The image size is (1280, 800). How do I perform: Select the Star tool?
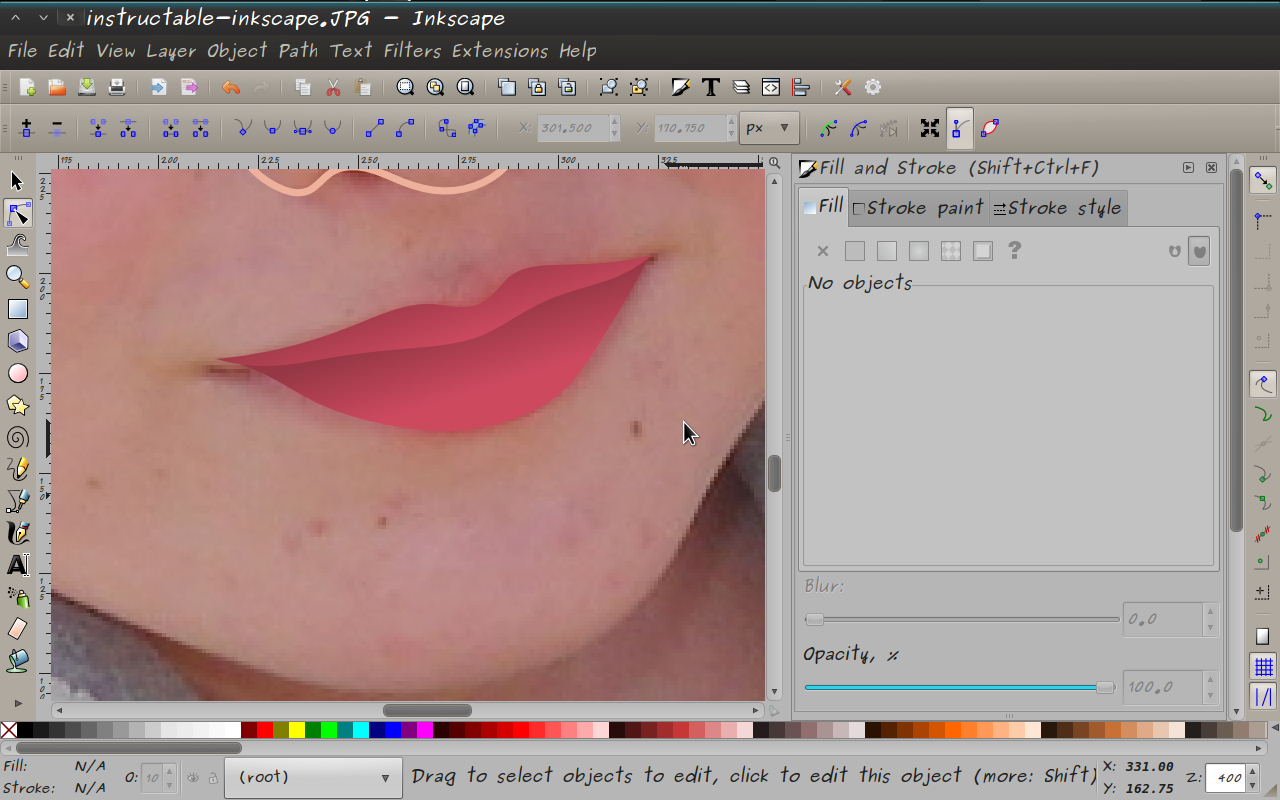(17, 405)
